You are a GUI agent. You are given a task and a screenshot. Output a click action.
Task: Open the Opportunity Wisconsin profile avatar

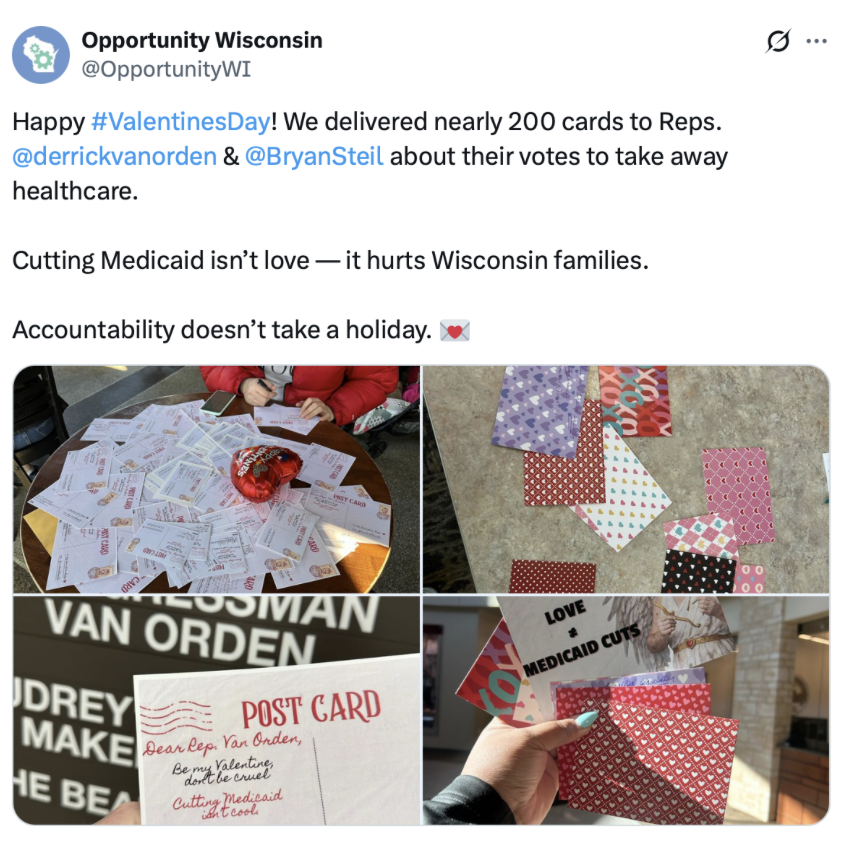(x=41, y=55)
